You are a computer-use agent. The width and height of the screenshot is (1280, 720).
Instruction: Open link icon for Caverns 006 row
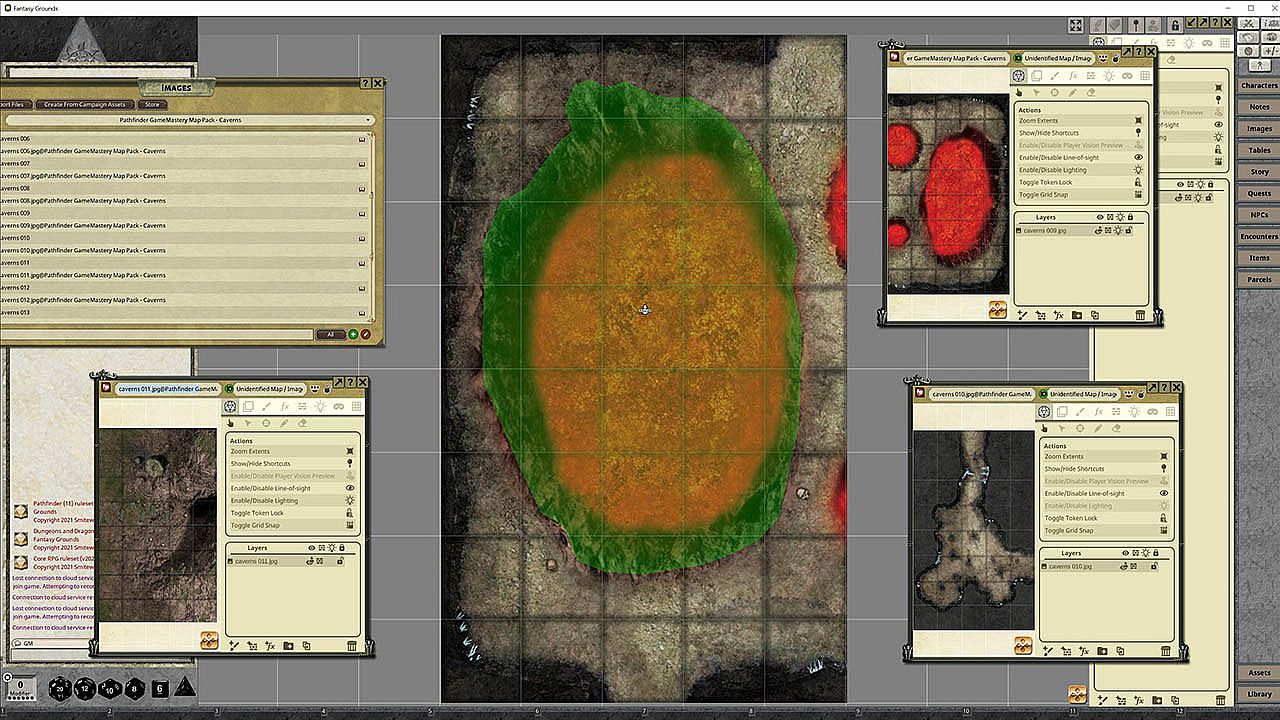362,139
